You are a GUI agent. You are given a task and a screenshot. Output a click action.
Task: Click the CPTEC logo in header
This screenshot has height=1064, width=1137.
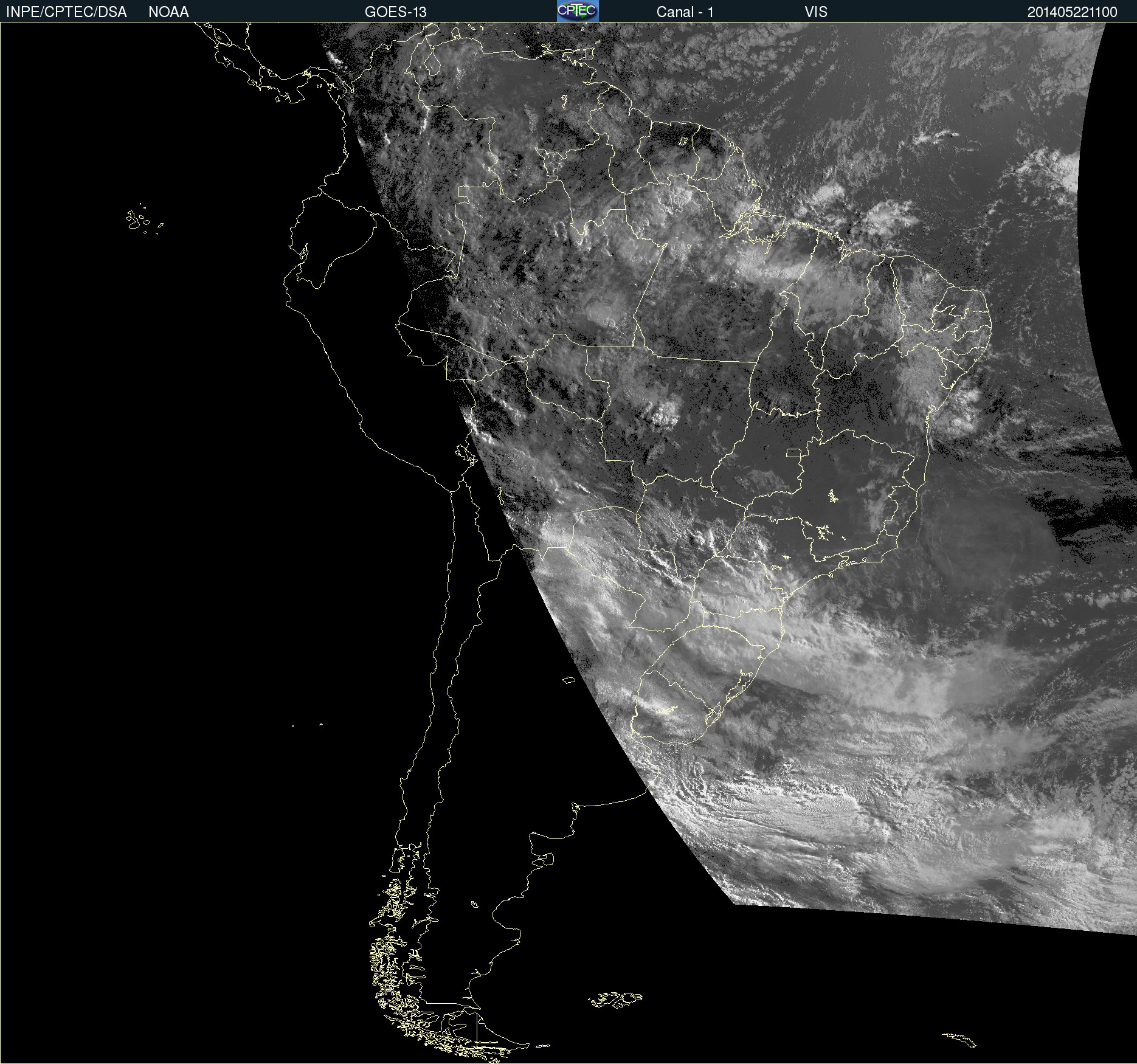coord(578,11)
